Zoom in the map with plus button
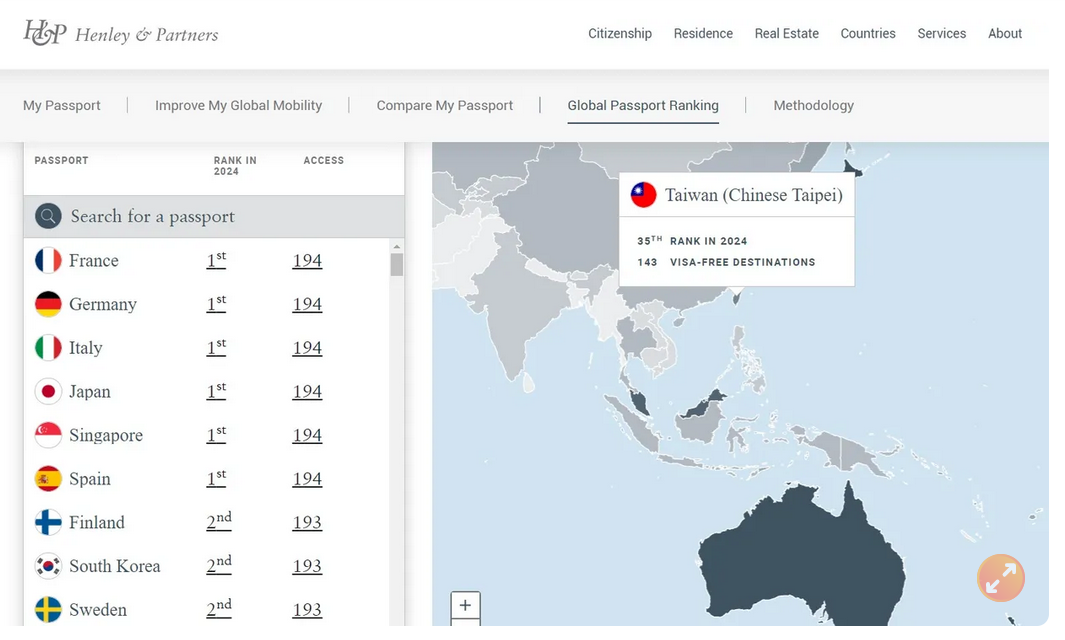Screen dimensions: 1065x640 (465, 605)
